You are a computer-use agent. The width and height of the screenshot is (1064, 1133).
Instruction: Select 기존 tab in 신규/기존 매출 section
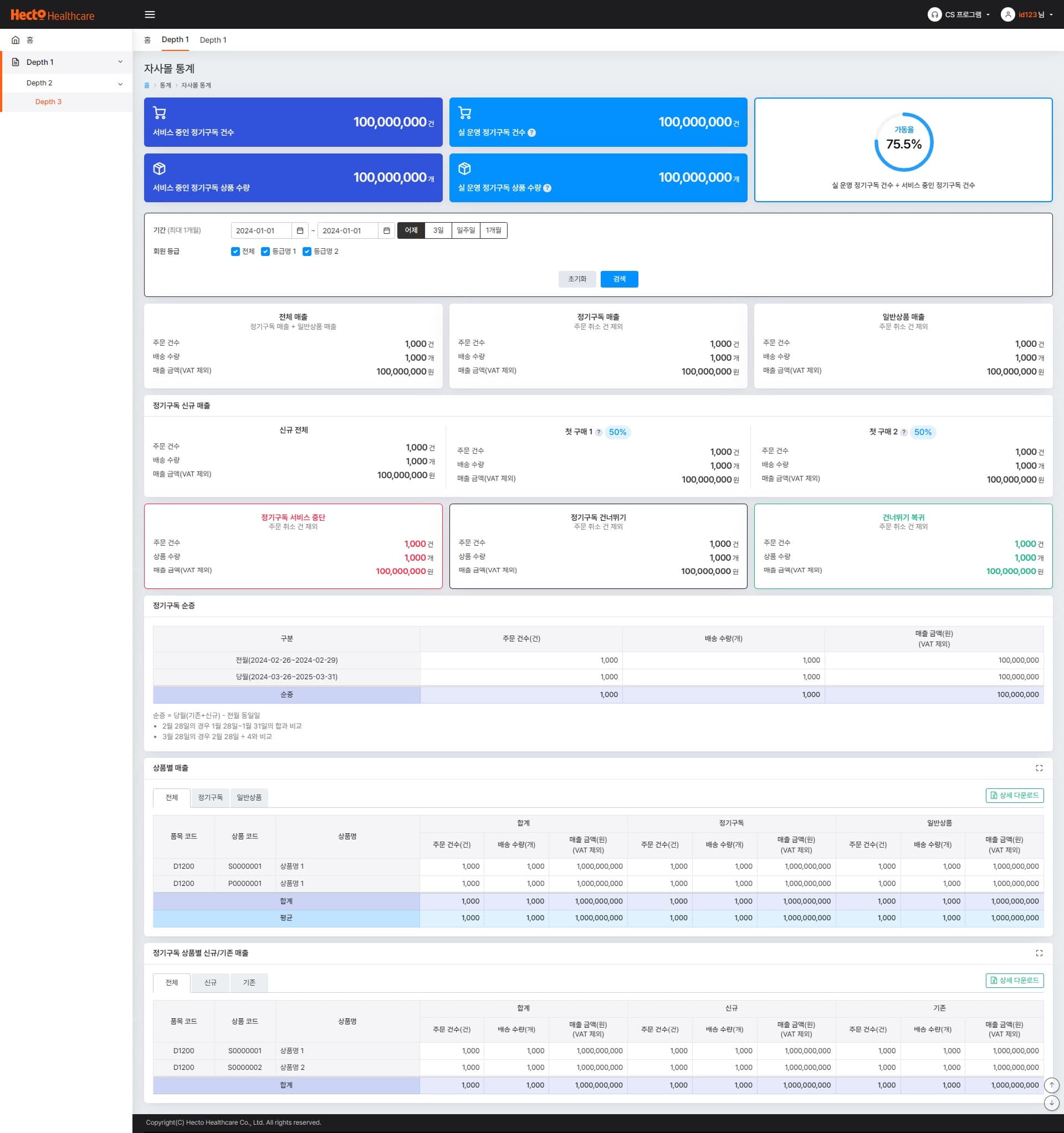[249, 982]
